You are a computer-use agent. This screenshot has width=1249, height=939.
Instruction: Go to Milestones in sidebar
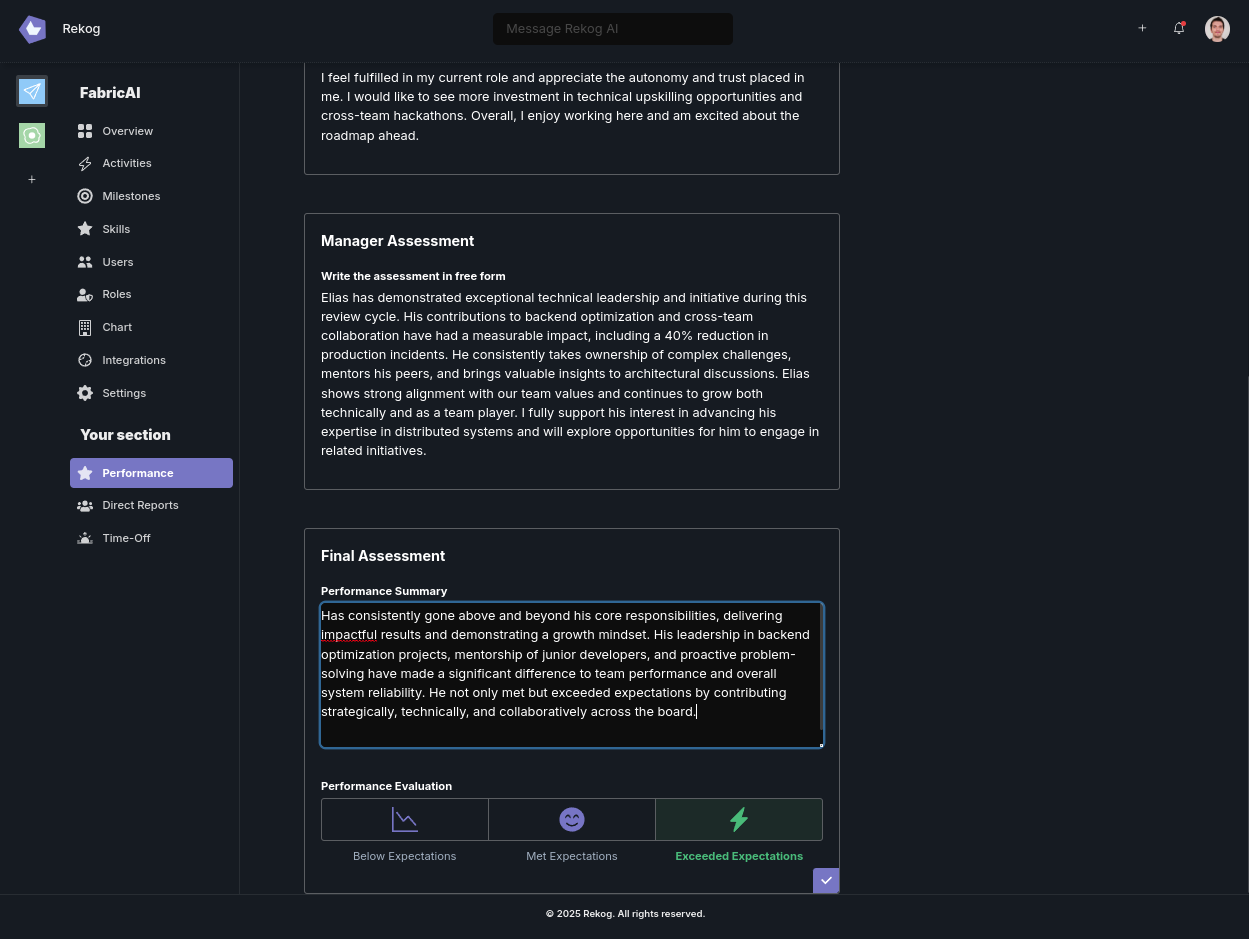point(131,196)
